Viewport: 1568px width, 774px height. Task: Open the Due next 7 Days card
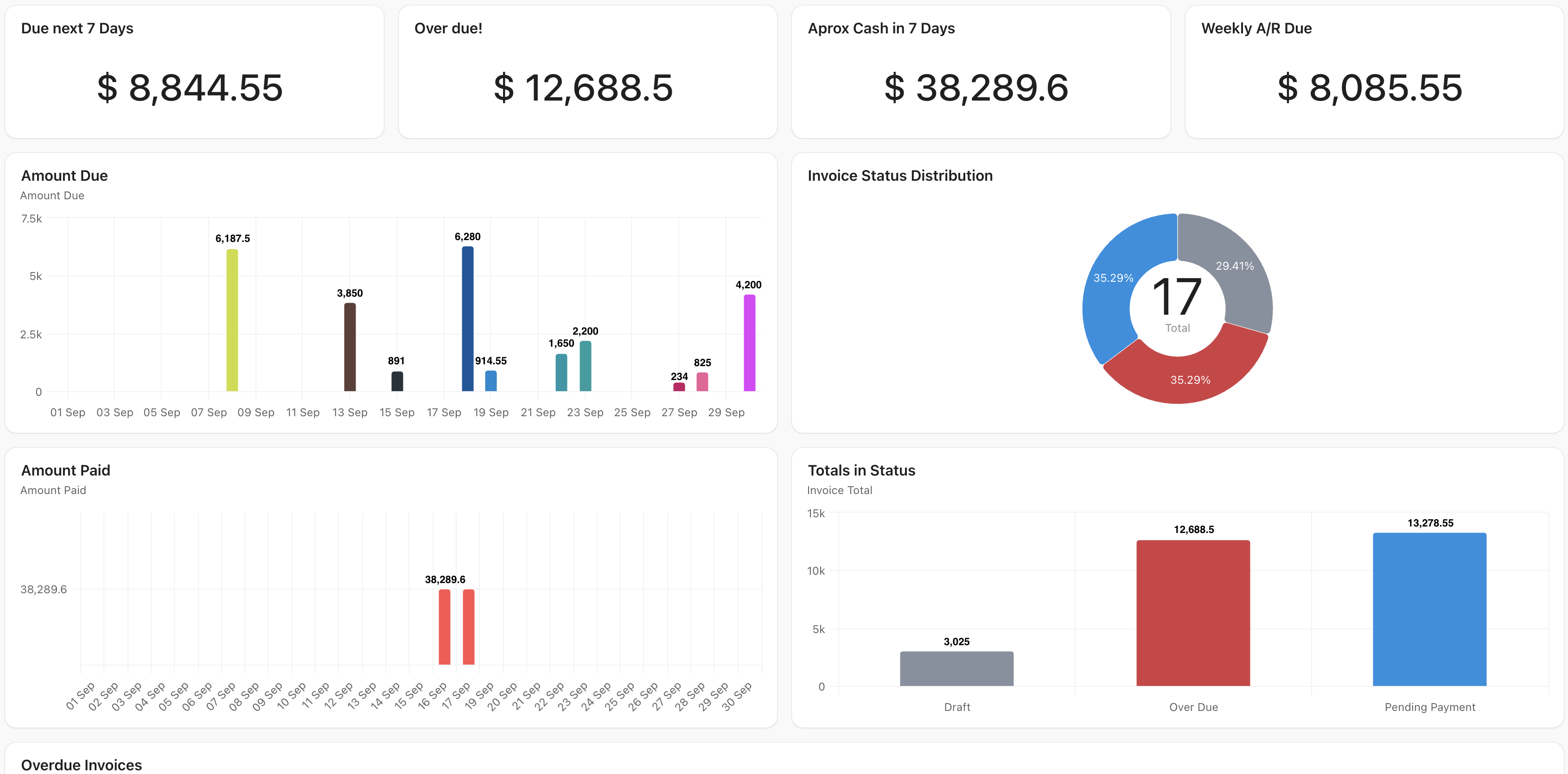click(194, 72)
